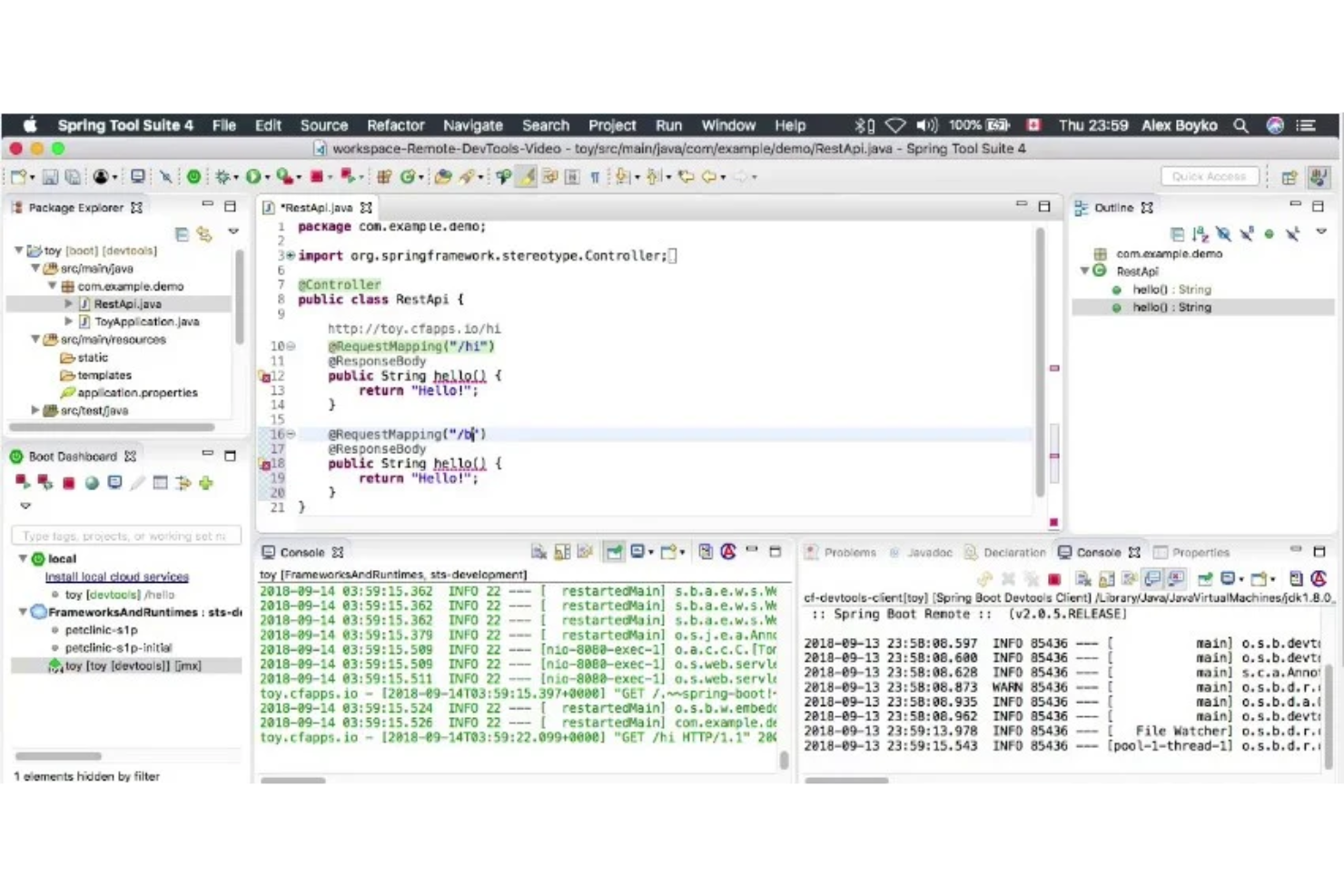This screenshot has height=896, width=1344.
Task: Toggle the Show Whitespace Characters button
Action: tap(594, 177)
